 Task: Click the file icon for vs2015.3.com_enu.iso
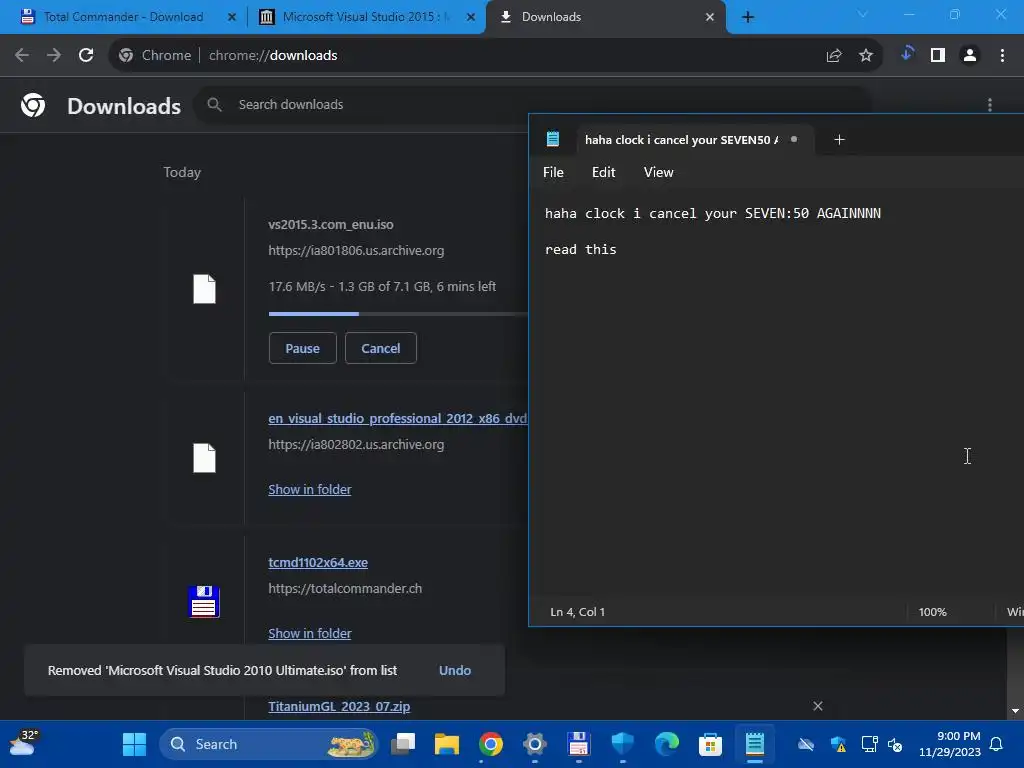204,289
